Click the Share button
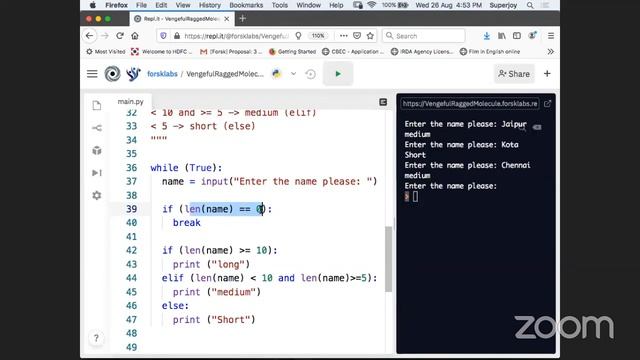 click(514, 74)
